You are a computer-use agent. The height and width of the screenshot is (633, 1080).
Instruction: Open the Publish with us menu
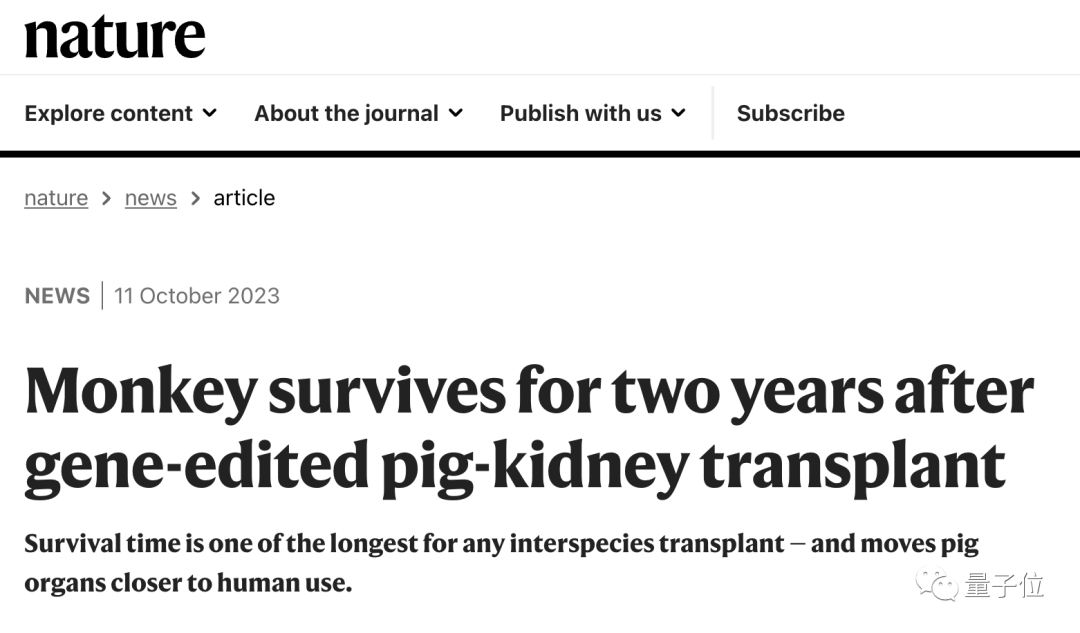point(580,113)
